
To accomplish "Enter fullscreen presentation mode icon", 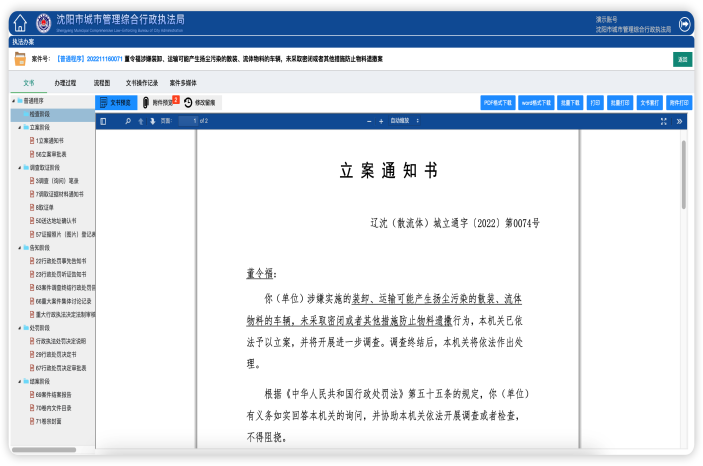I will pyautogui.click(x=664, y=121).
